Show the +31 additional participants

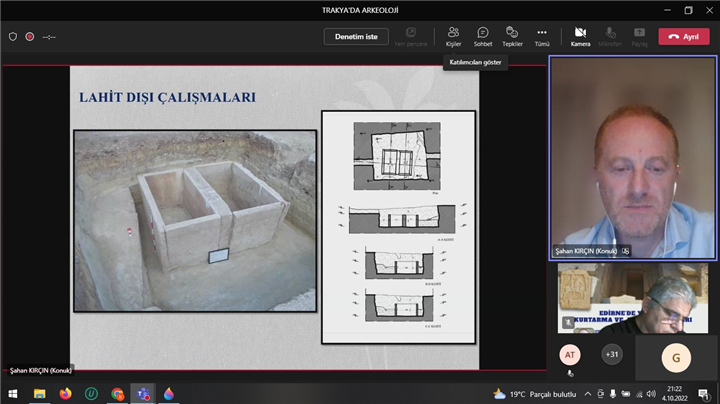pyautogui.click(x=612, y=354)
